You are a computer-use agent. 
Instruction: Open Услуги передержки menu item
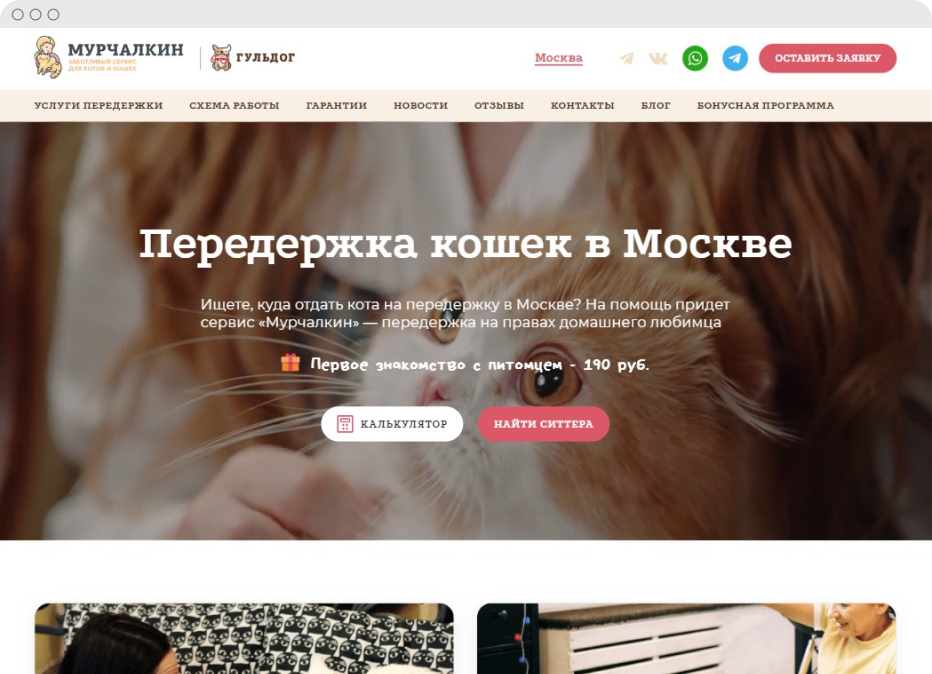click(99, 106)
